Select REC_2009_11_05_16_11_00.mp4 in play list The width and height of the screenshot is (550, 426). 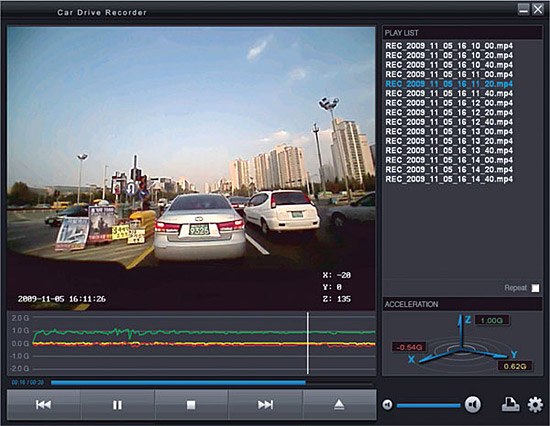tap(449, 74)
